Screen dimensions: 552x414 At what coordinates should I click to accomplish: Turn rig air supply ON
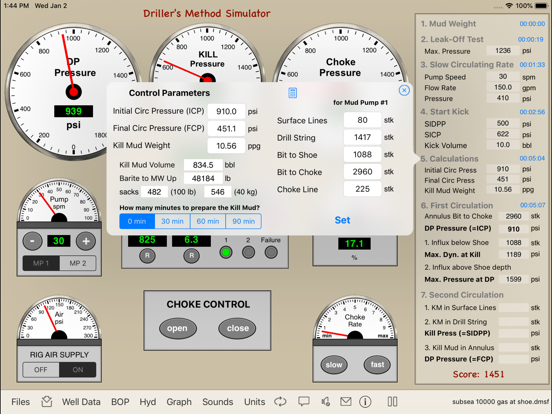click(x=77, y=370)
